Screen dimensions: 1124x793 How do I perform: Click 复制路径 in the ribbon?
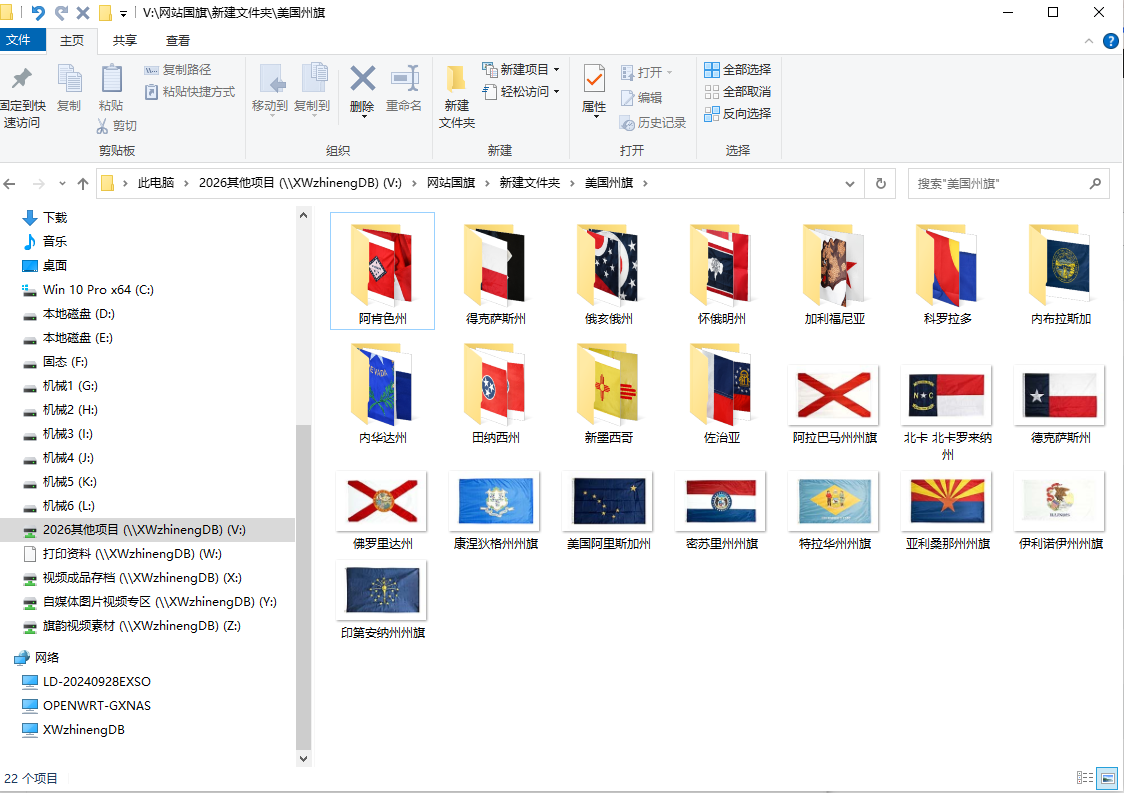[178, 70]
